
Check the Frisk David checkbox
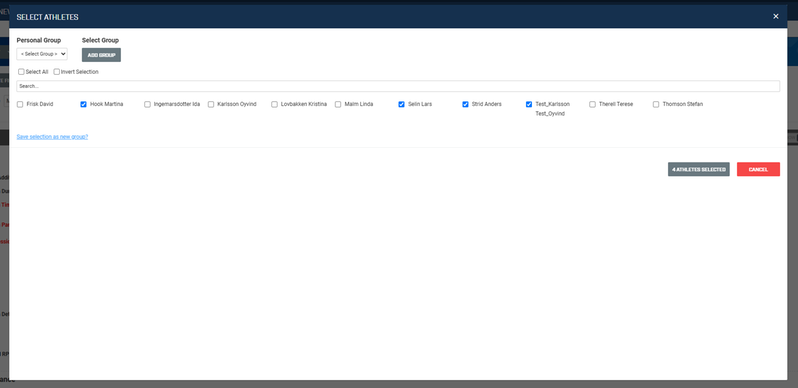pos(20,104)
